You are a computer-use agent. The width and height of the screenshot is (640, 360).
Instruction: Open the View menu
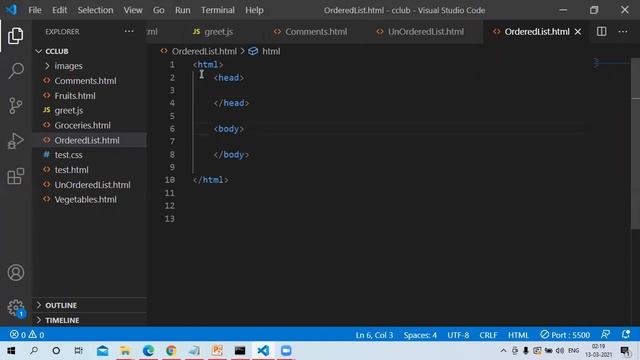[x=133, y=10]
